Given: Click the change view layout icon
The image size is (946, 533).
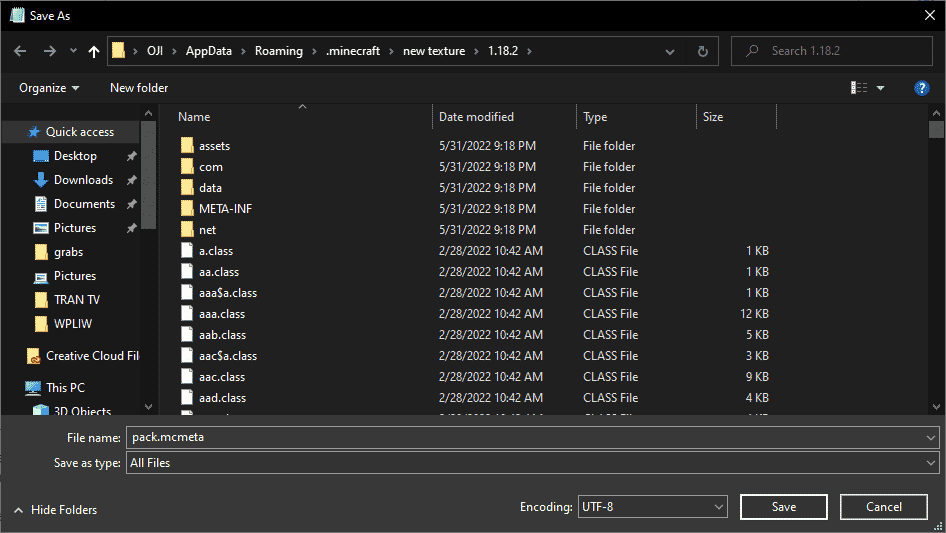Looking at the screenshot, I should 859,88.
